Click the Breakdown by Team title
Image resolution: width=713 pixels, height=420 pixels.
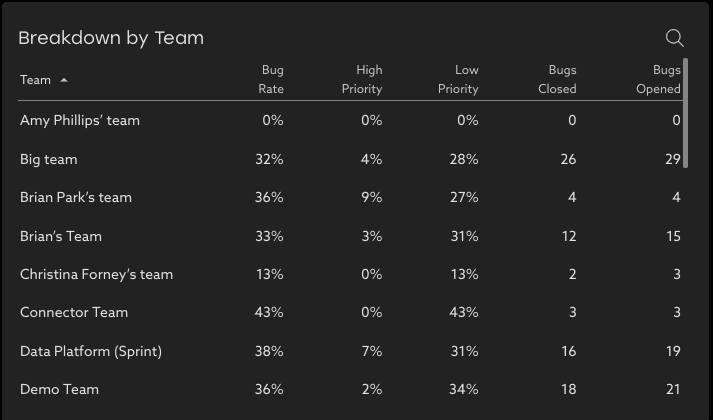click(111, 38)
